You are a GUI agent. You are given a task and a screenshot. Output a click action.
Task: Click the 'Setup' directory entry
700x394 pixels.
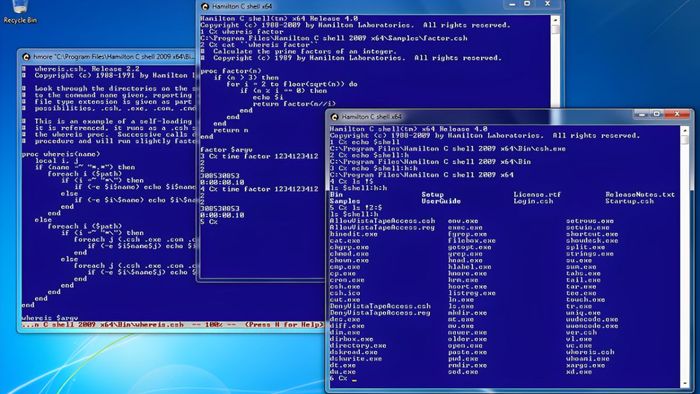click(x=433, y=195)
